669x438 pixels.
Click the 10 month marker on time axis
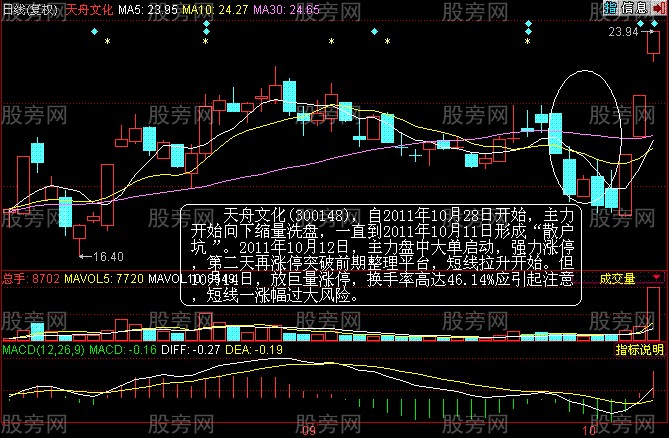pyautogui.click(x=589, y=430)
